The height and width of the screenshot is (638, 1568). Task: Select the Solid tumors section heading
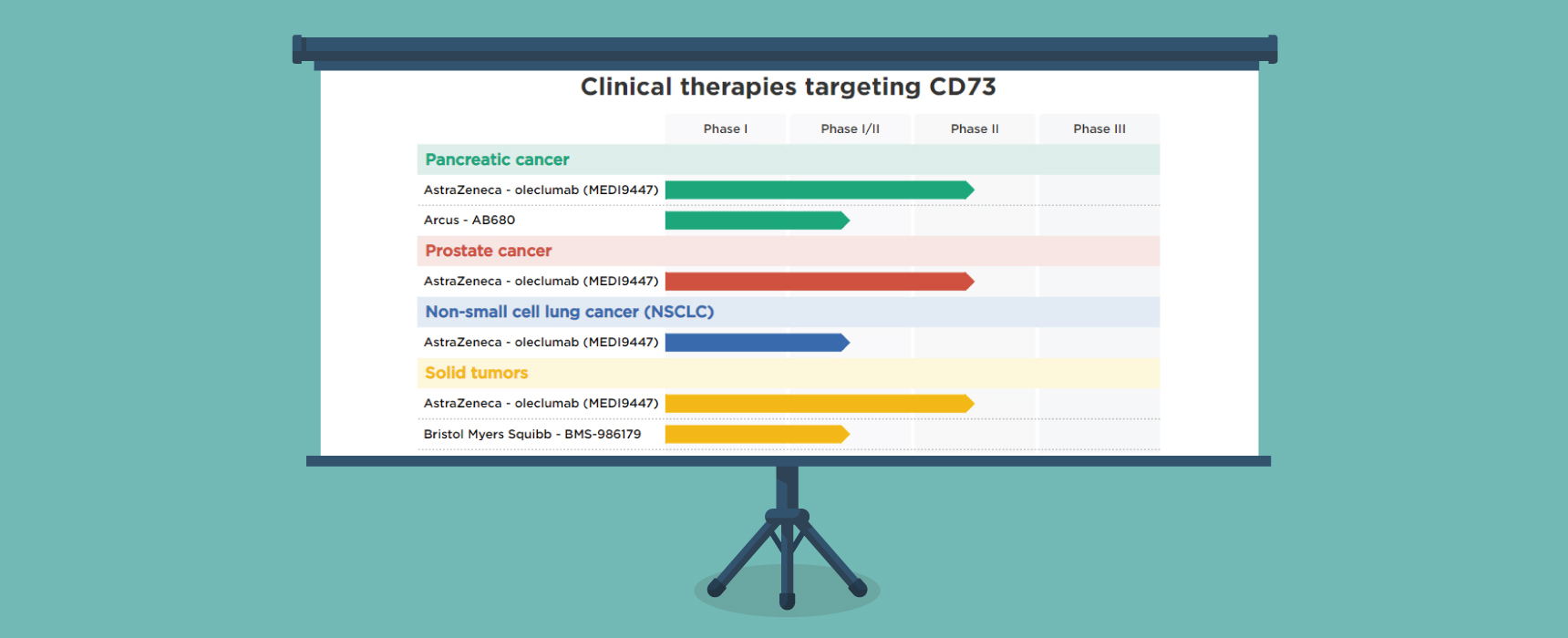coord(476,373)
